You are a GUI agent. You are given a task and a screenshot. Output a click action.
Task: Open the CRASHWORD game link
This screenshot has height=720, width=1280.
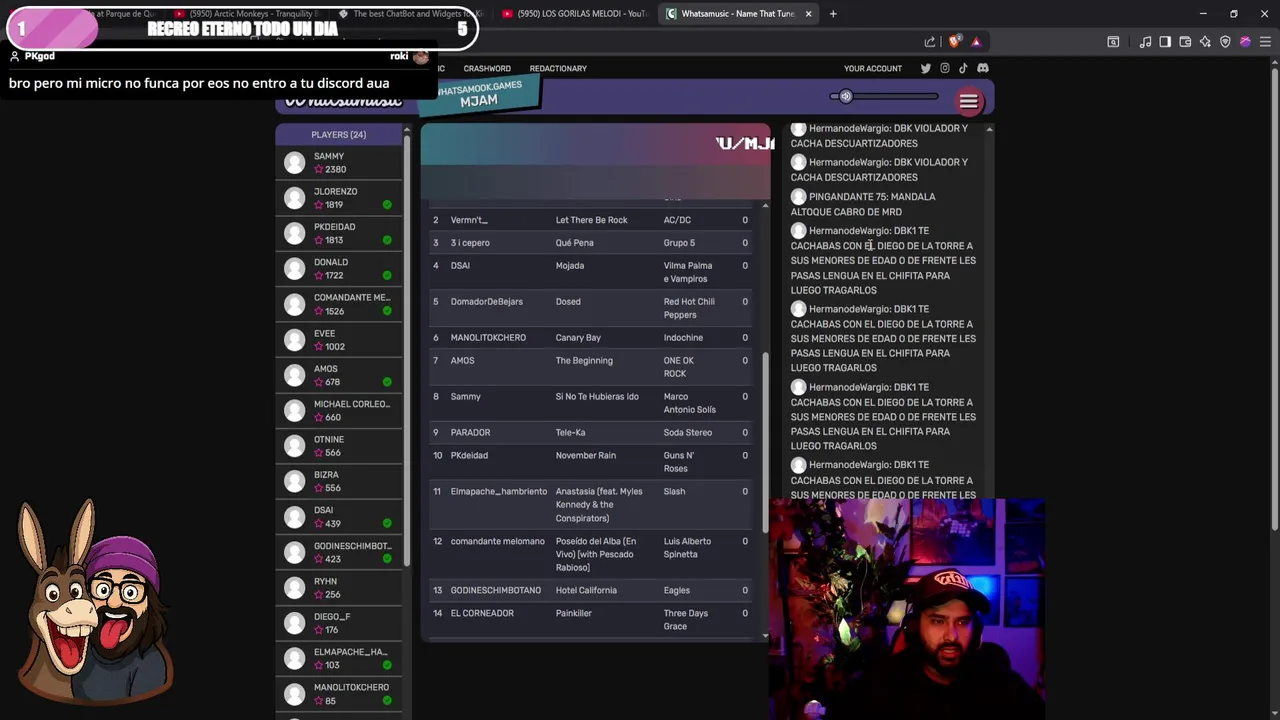click(x=487, y=68)
